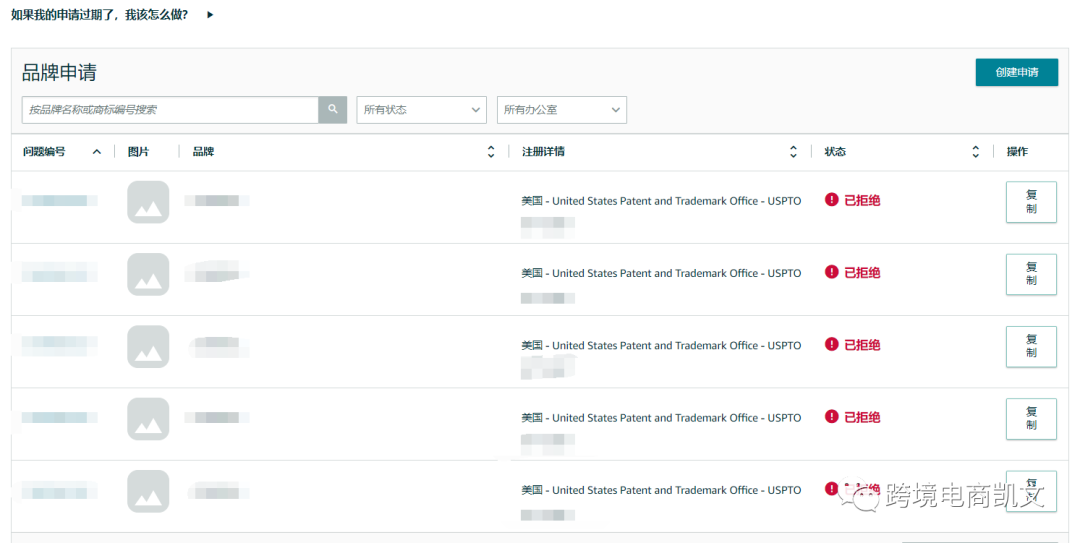This screenshot has height=543, width=1080.
Task: Click the 创建申请 button
Action: (x=1017, y=72)
